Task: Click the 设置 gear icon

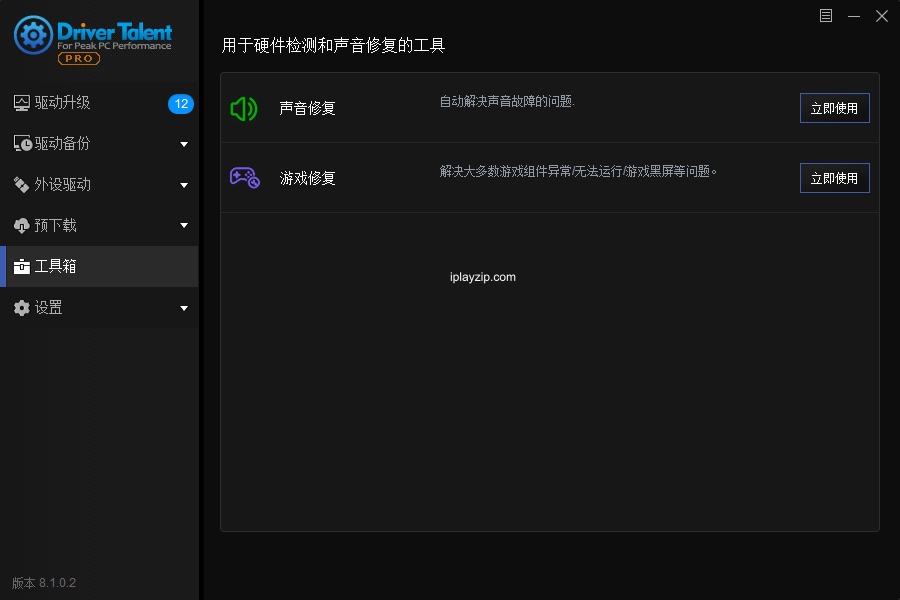Action: tap(22, 308)
